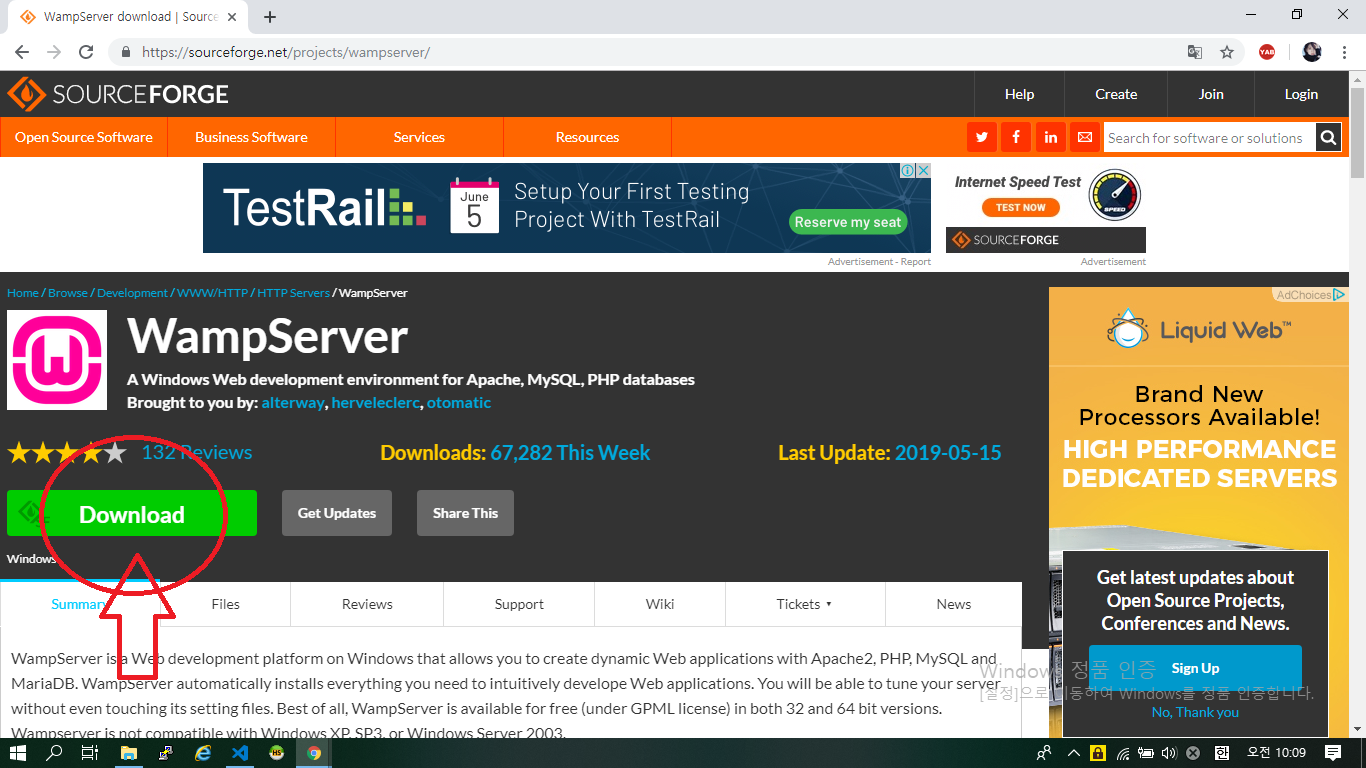Click the Join link in header
The height and width of the screenshot is (768, 1366).
coord(1211,94)
